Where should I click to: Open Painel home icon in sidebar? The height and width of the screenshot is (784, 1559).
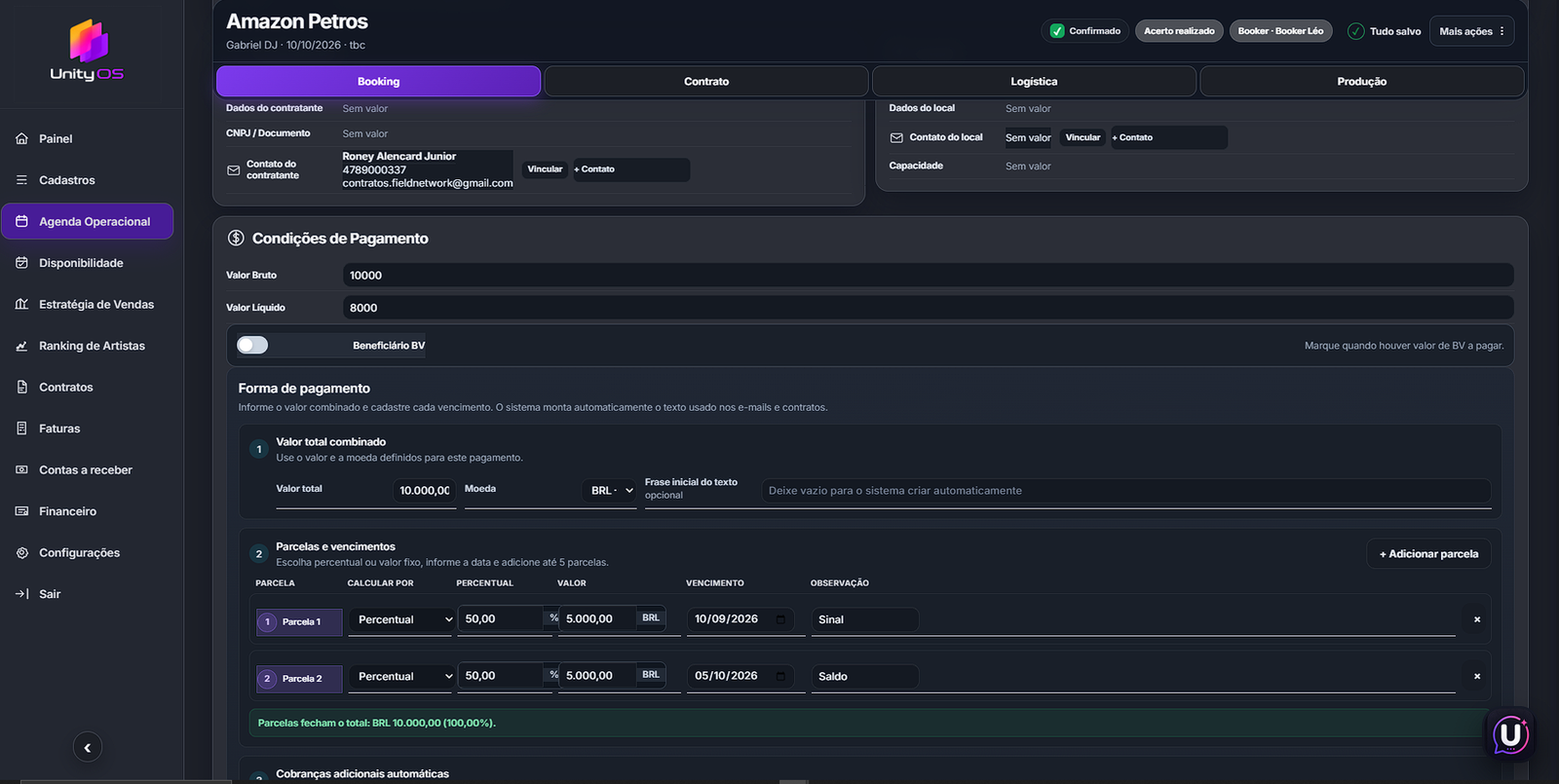[x=21, y=138]
